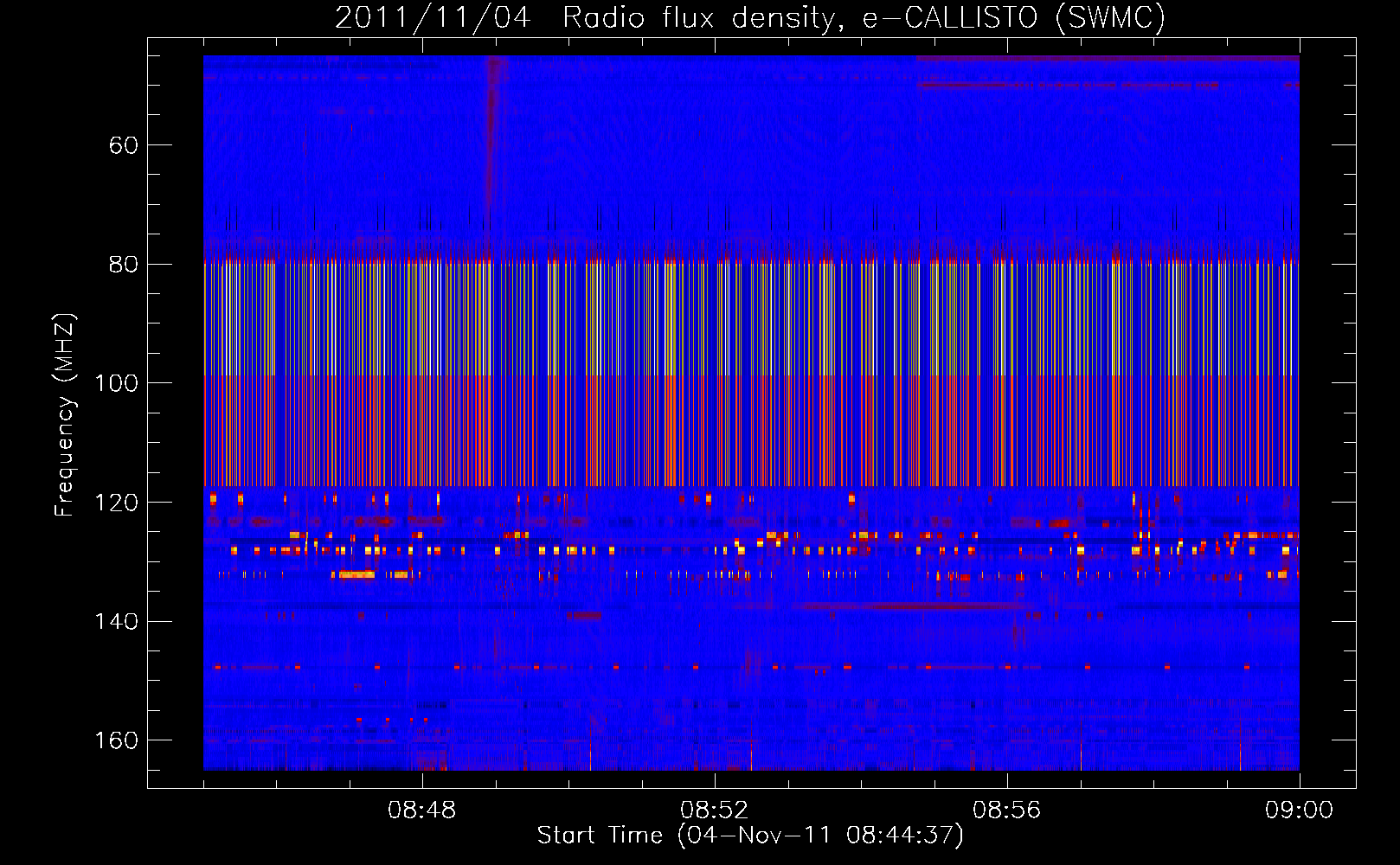Select the 100 MHz frequency tick label
Screen dimensions: 1400x865
117,383
